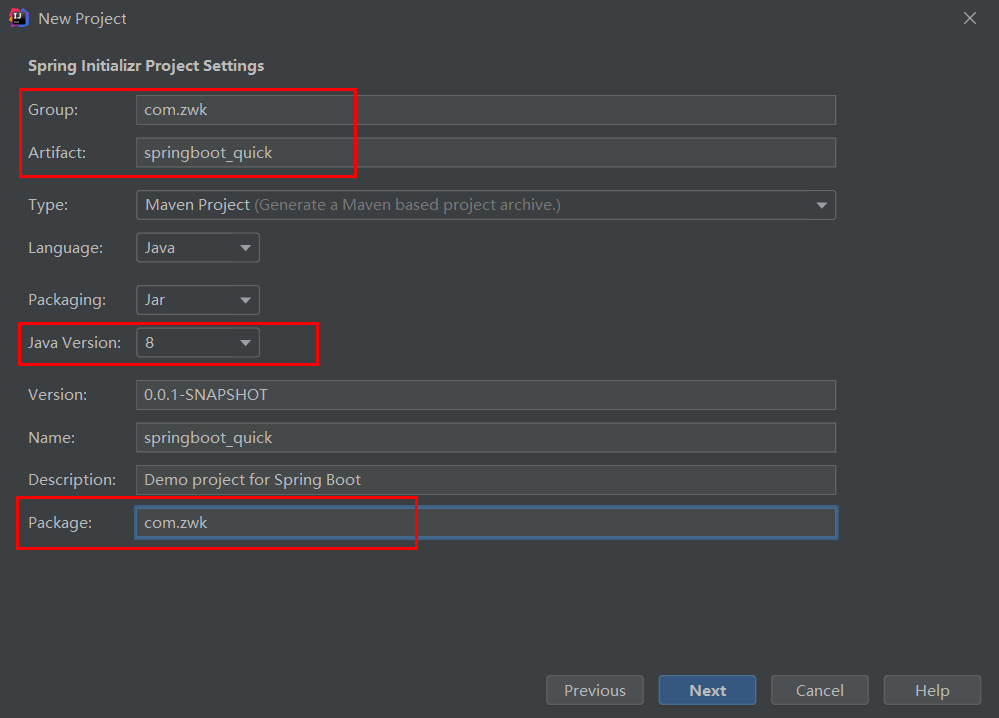Click the Description text field

click(x=485, y=480)
